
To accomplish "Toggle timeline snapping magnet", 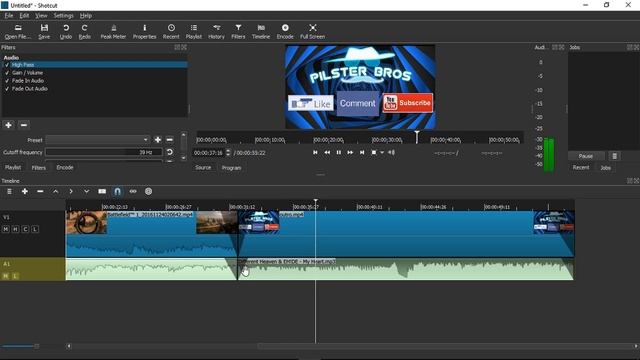I will 118,191.
